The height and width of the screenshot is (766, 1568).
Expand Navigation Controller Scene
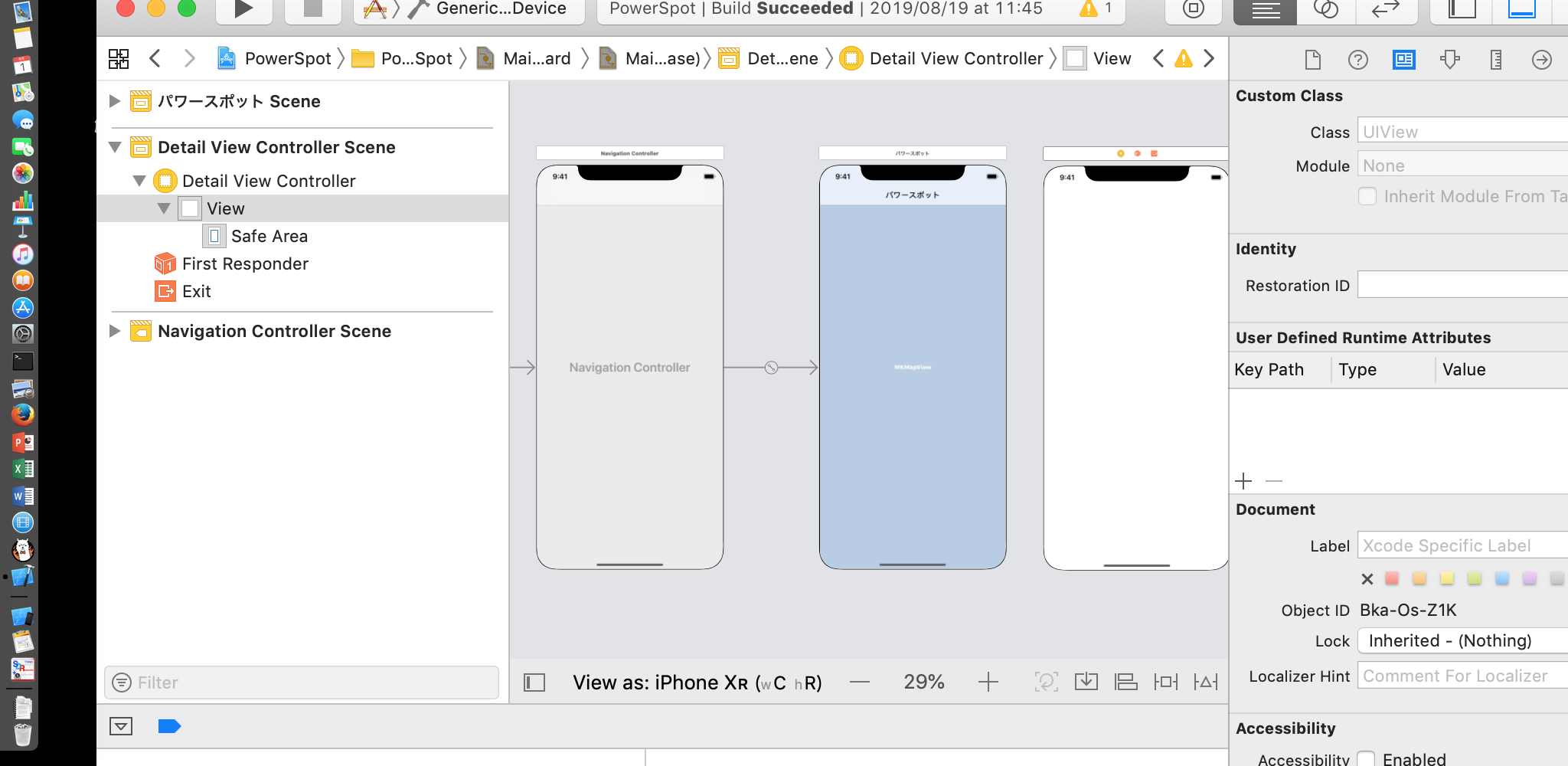coord(115,331)
